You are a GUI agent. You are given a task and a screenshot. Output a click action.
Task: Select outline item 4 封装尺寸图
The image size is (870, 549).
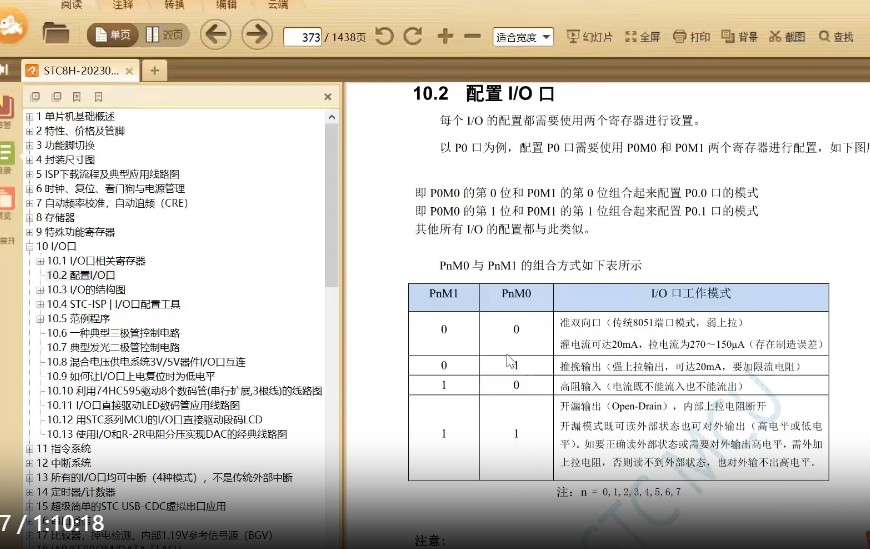tap(65, 160)
